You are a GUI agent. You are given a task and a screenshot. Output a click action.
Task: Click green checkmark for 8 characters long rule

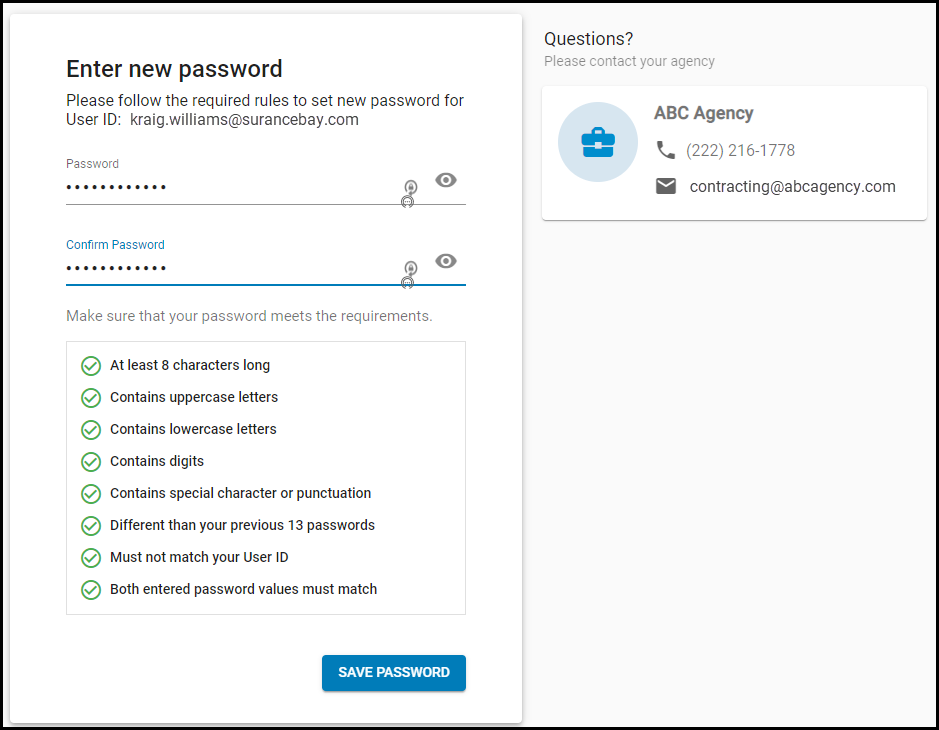(x=91, y=365)
